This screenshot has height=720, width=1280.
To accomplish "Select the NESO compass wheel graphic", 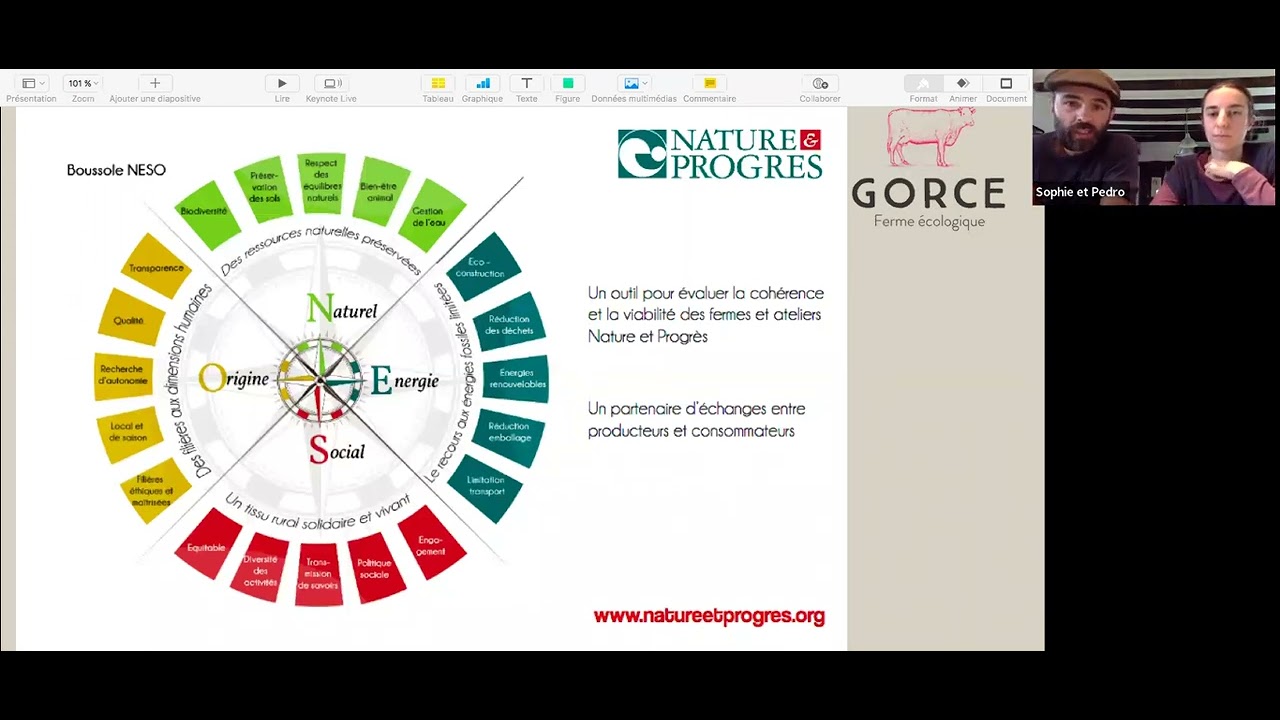I will [321, 380].
